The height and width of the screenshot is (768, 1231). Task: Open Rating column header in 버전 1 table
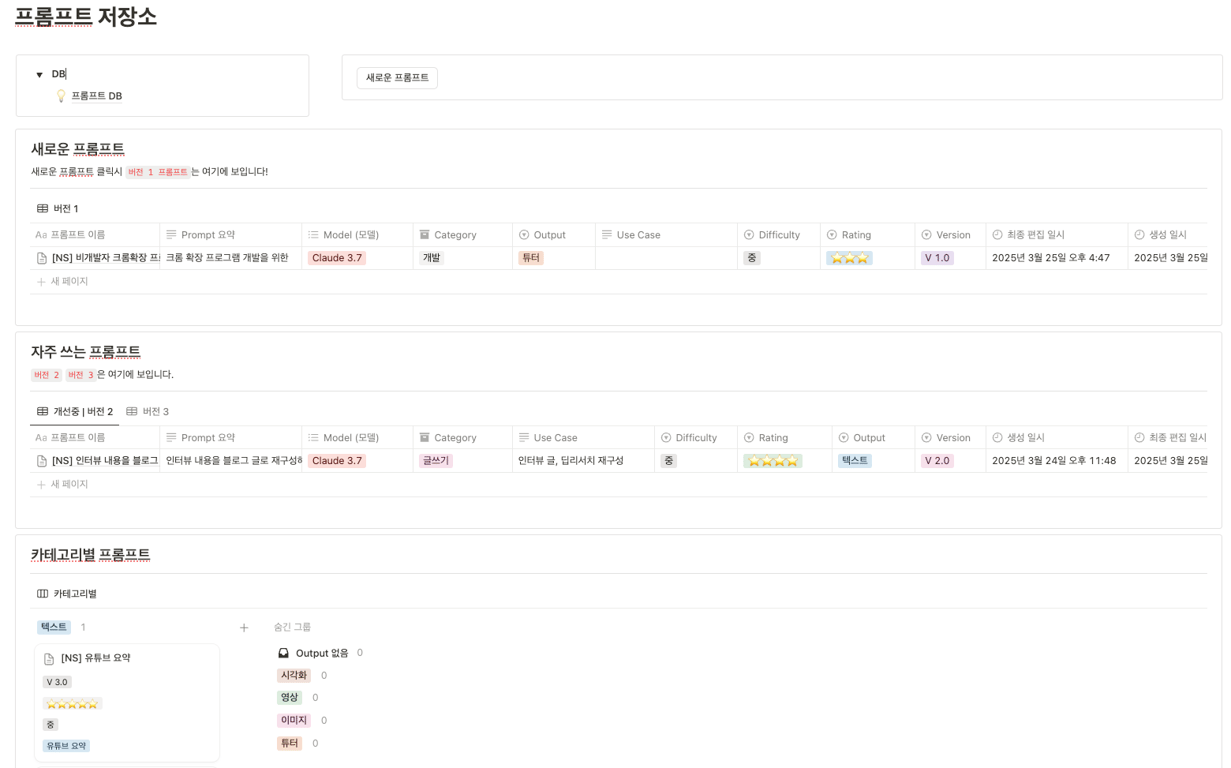pyautogui.click(x=867, y=235)
